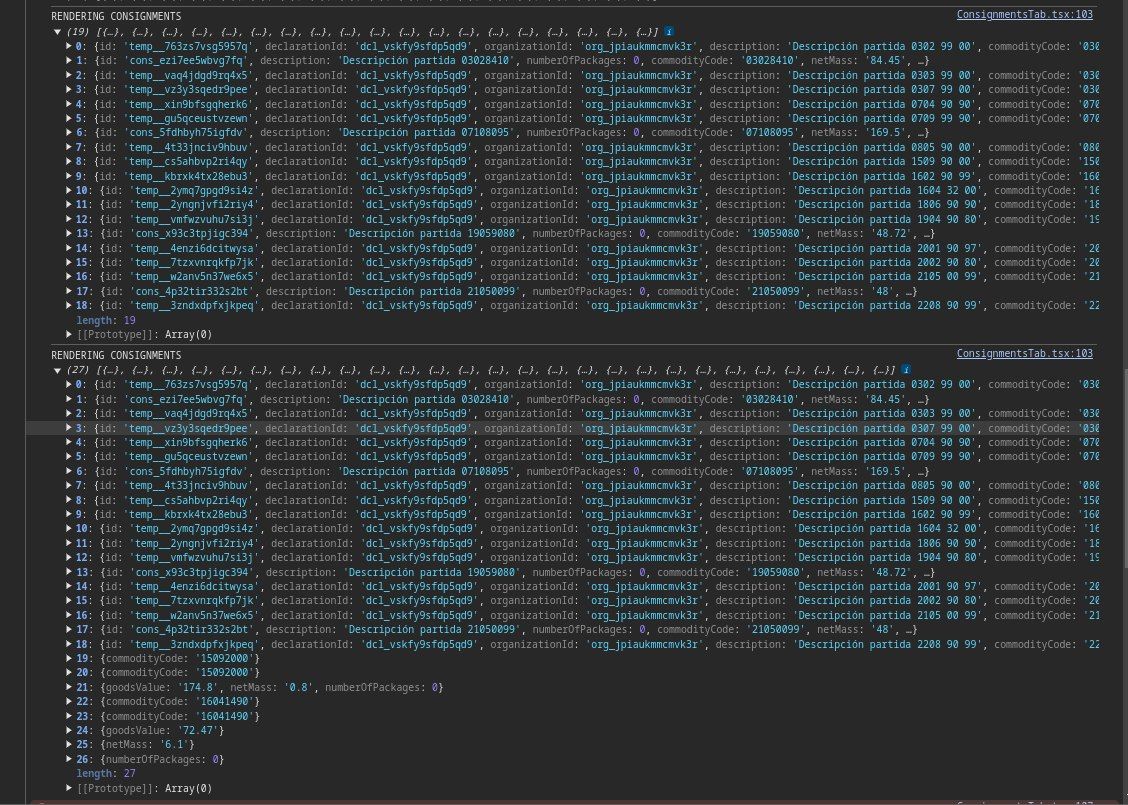Image resolution: width=1128 pixels, height=805 pixels.
Task: Expand entry 25 with netMass '6.1'
Action: coord(69,745)
